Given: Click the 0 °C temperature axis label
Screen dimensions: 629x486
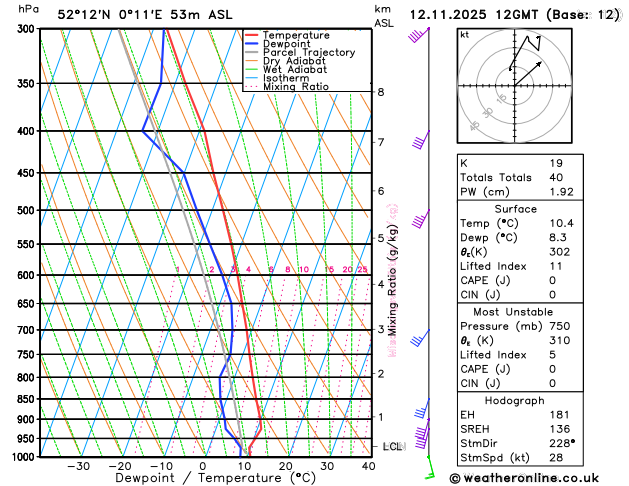Looking at the screenshot, I should point(203,466).
